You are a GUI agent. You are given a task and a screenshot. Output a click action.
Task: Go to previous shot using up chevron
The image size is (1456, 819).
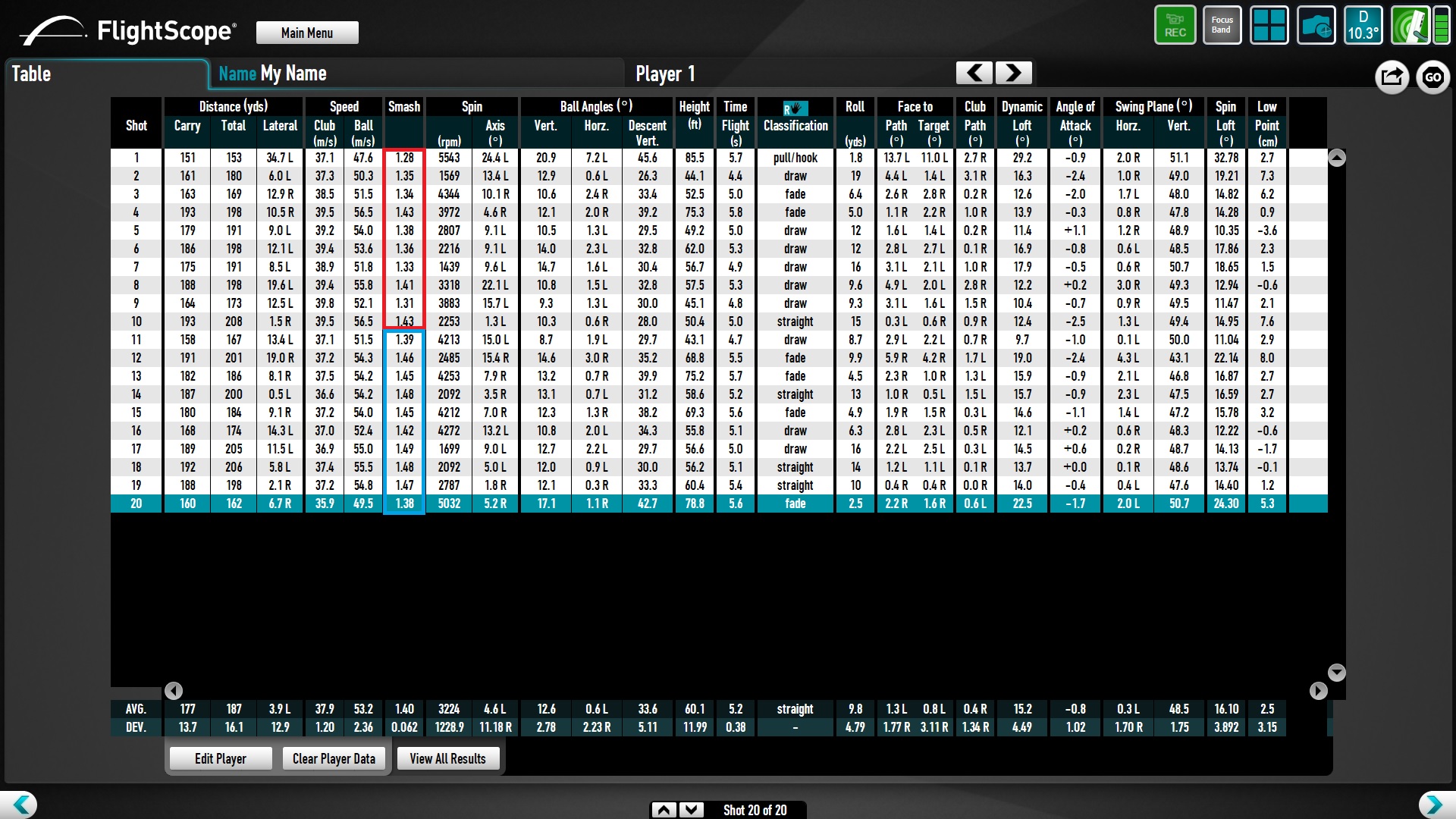click(x=664, y=810)
